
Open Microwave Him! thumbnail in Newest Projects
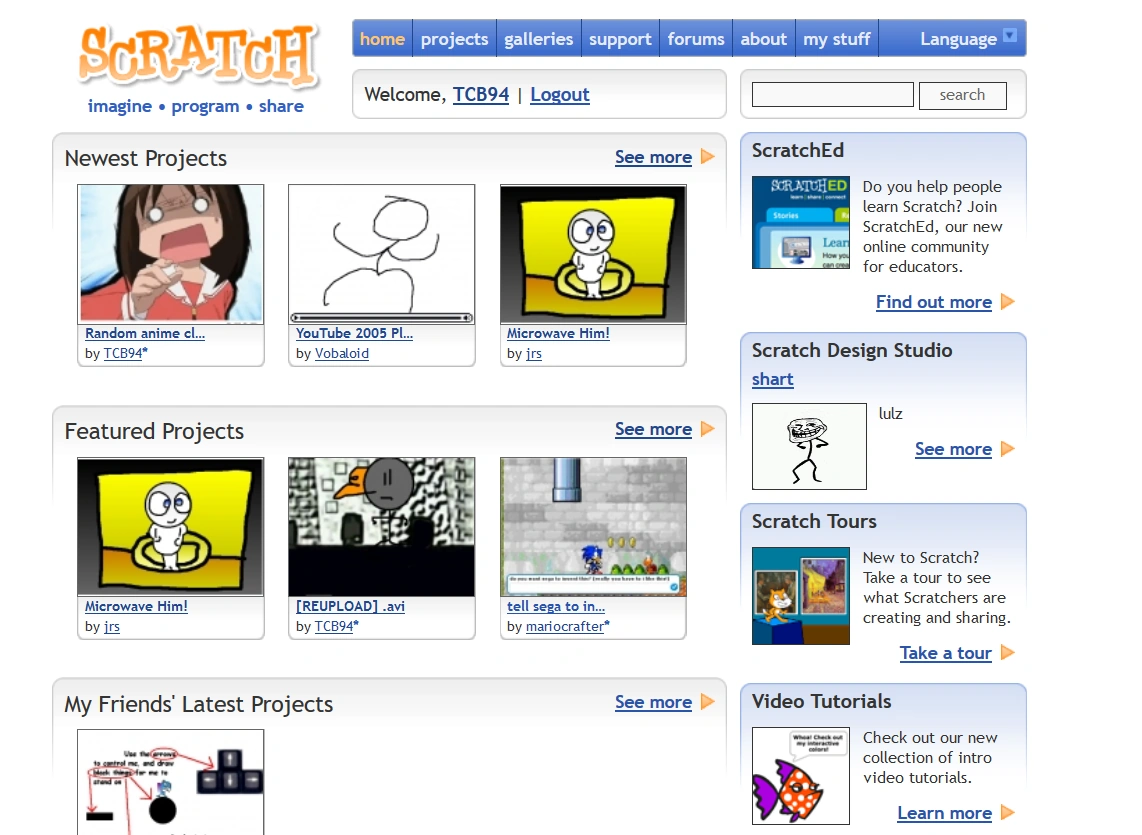(593, 254)
